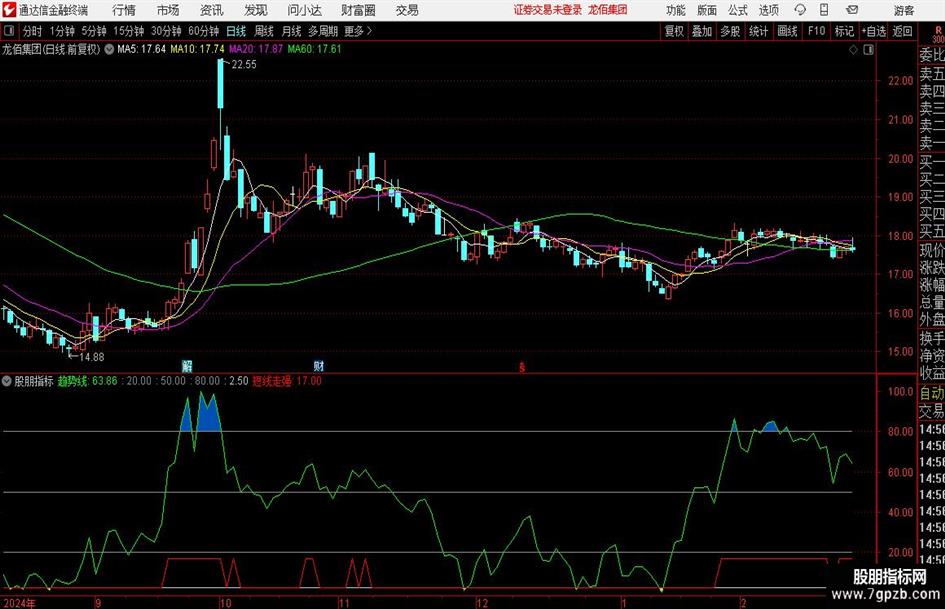The height and width of the screenshot is (609, 945).
Task: Open the F10 company info button
Action: coord(816,31)
